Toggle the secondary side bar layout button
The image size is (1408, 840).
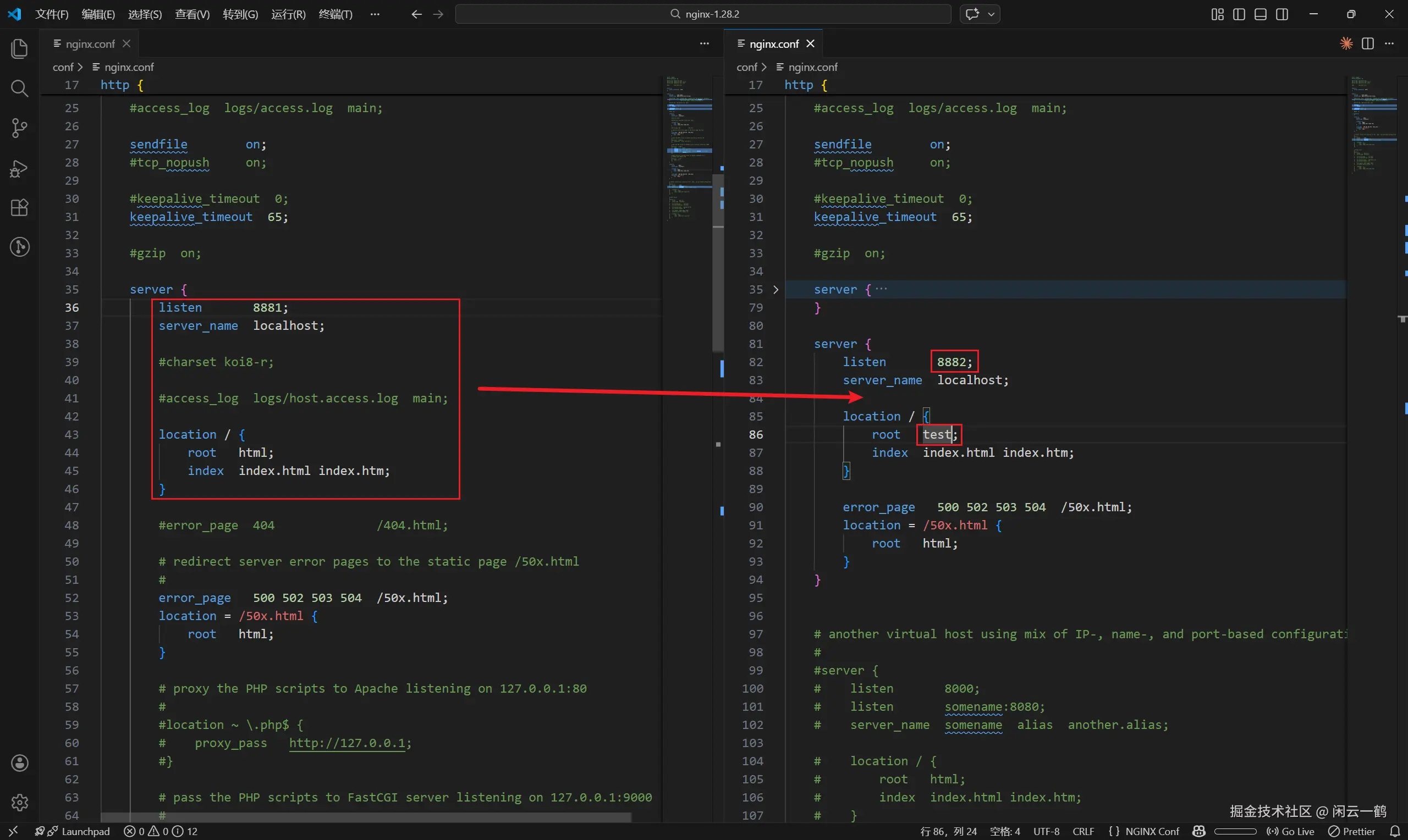(1282, 14)
